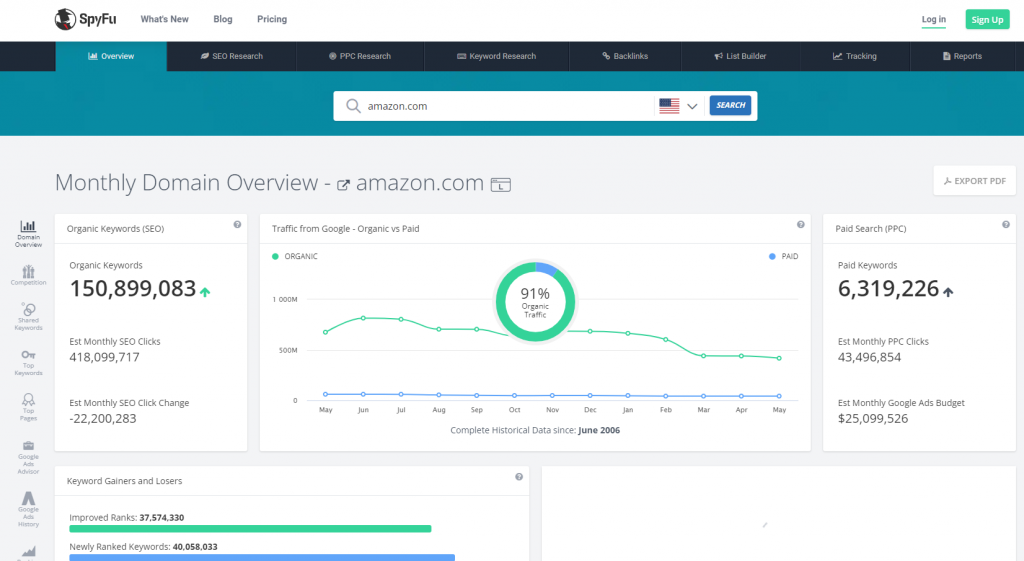Click the Newly Ranked Keywords 40,058,033 label
The width and height of the screenshot is (1024, 561).
(143, 547)
